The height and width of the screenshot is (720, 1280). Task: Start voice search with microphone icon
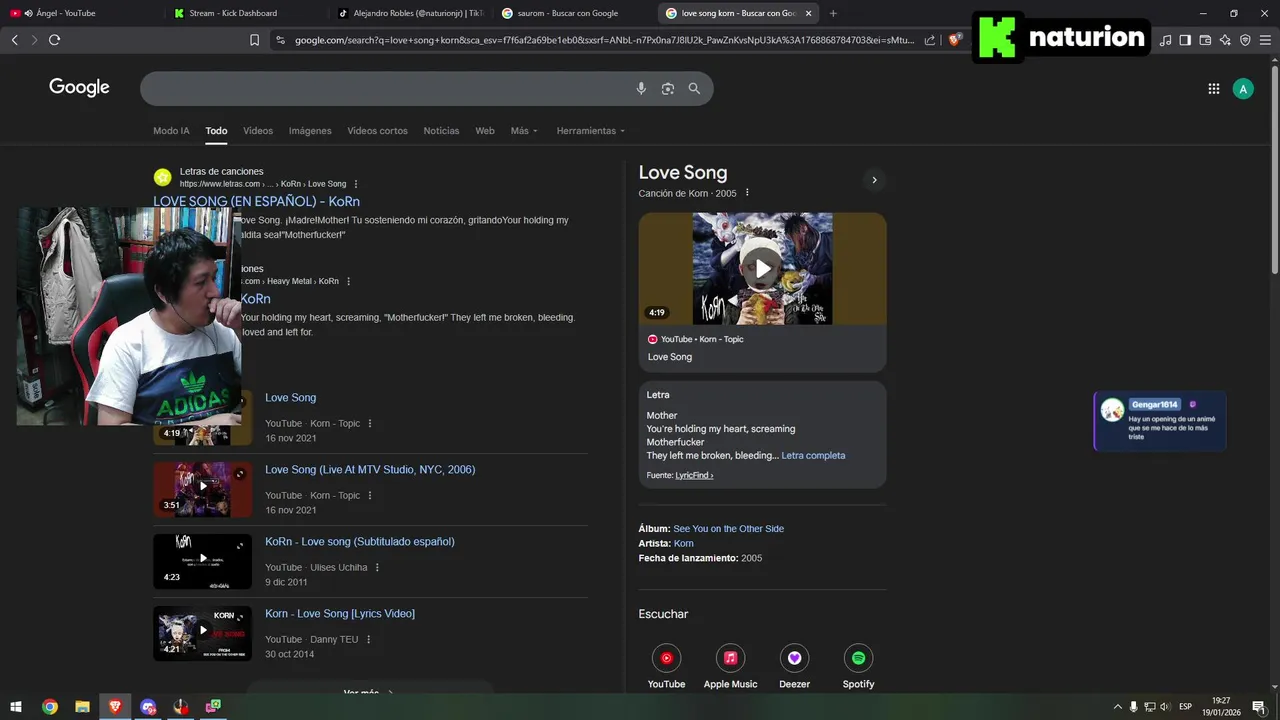pos(641,89)
